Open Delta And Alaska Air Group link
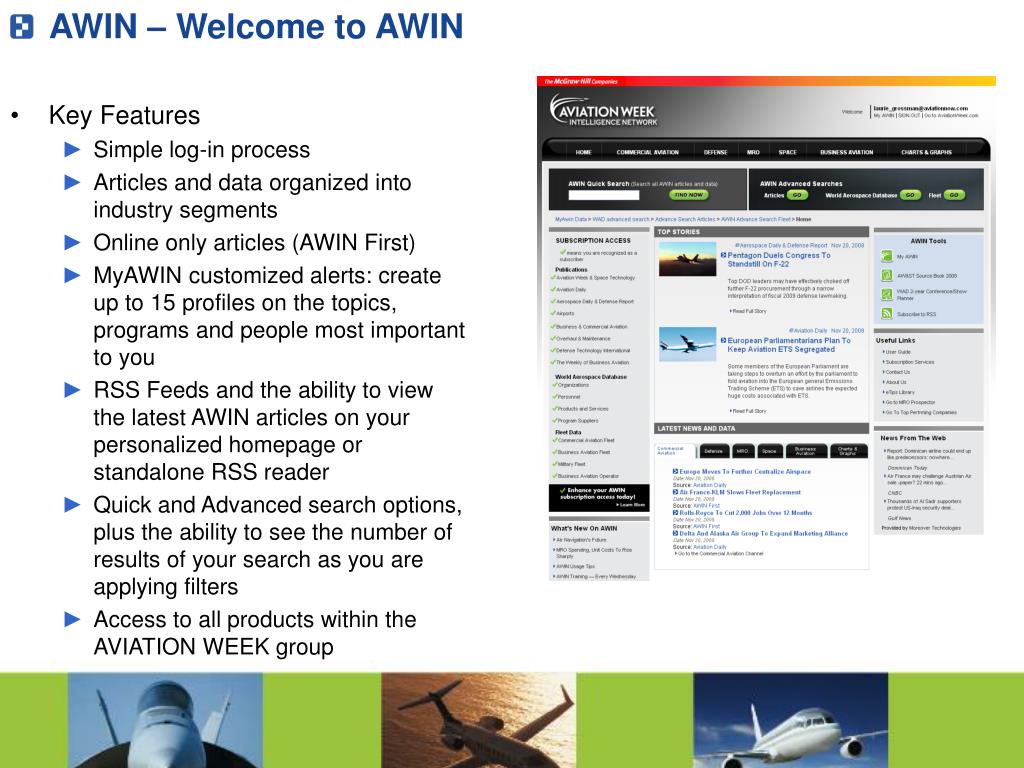This screenshot has height=768, width=1024. [763, 533]
